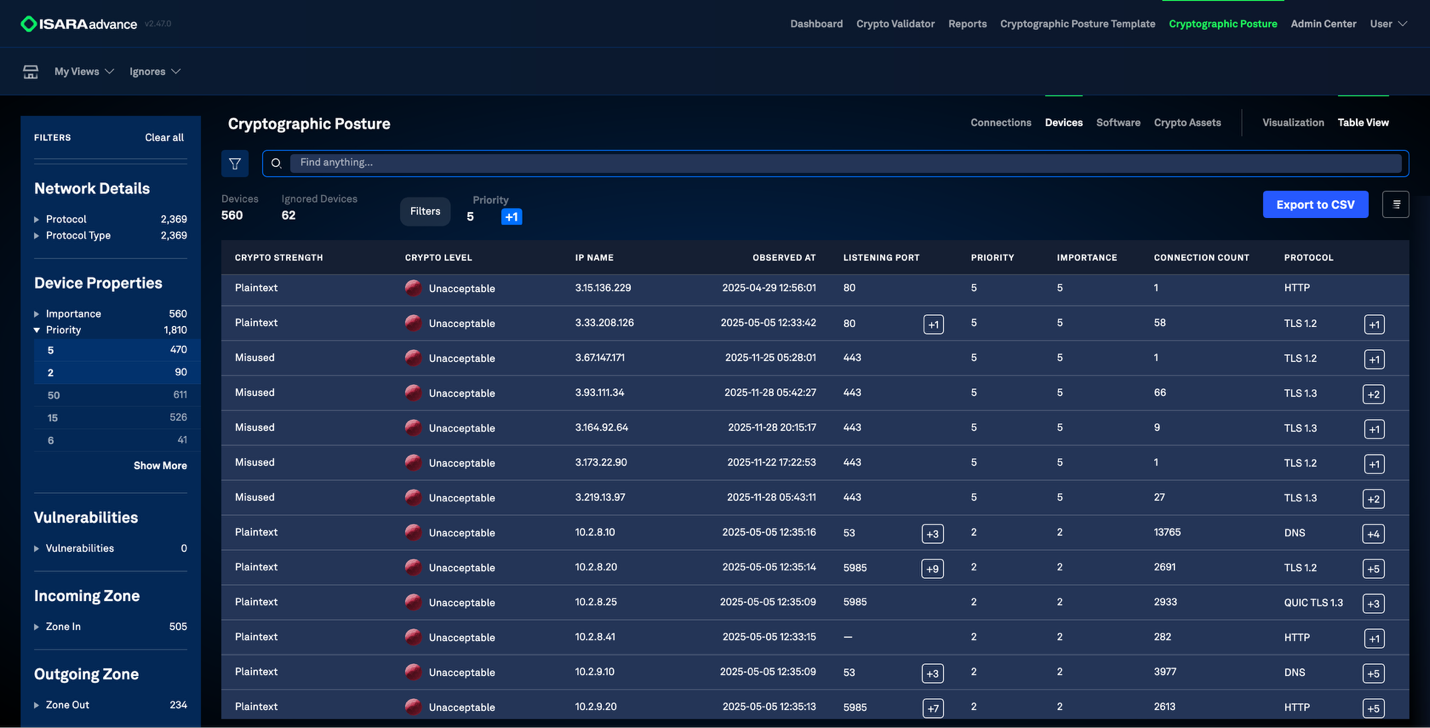Screen dimensions: 1430x728
Task: Open the column settings list icon
Action: click(x=1396, y=204)
